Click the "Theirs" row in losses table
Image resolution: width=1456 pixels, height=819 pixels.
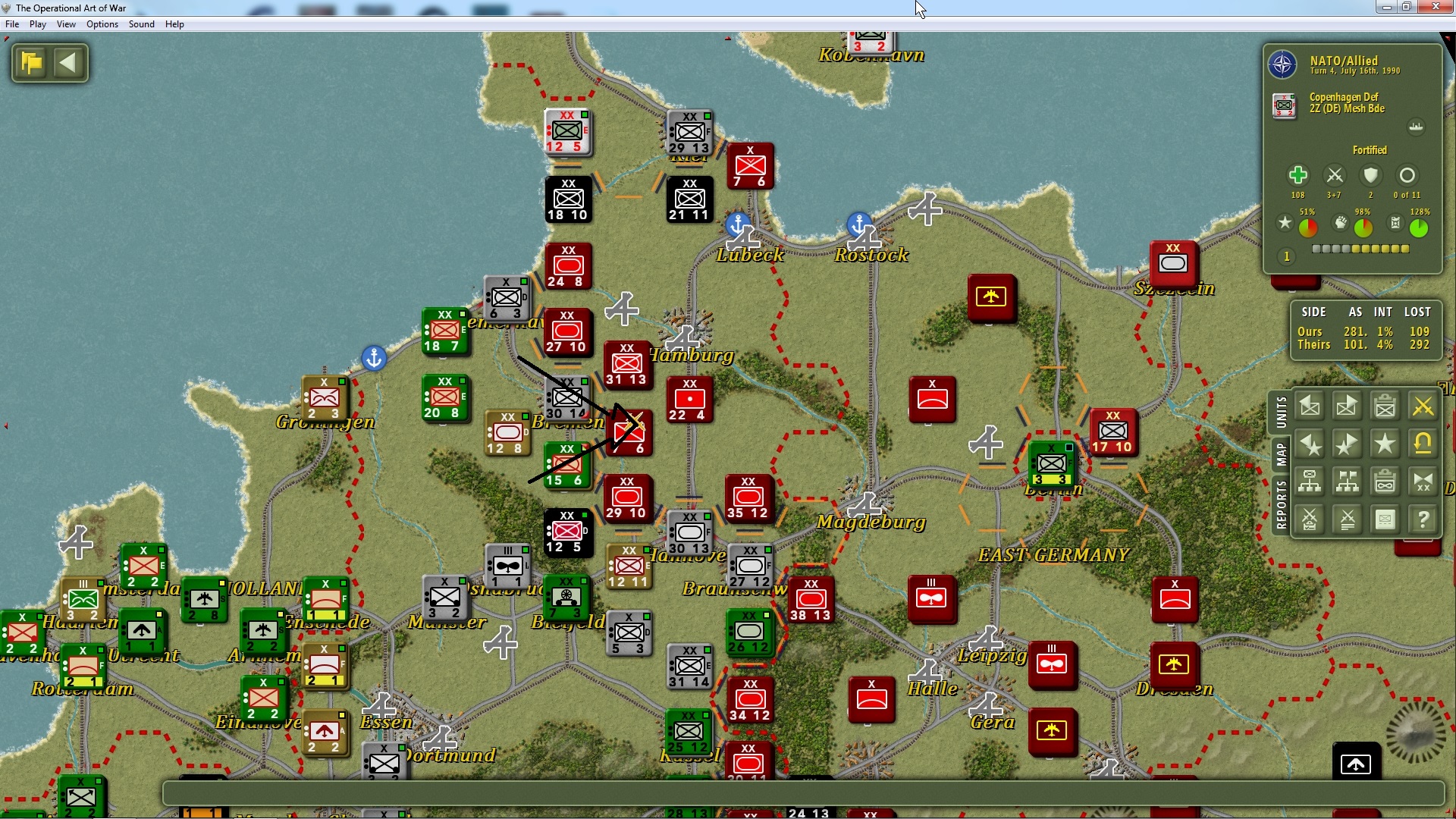pyautogui.click(x=1363, y=344)
